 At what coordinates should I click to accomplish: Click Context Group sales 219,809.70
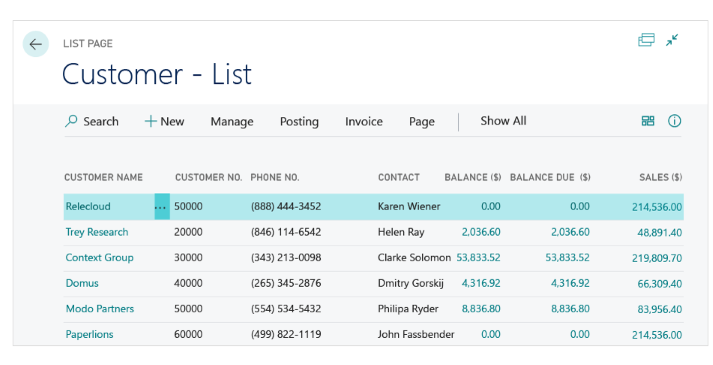coord(657,258)
